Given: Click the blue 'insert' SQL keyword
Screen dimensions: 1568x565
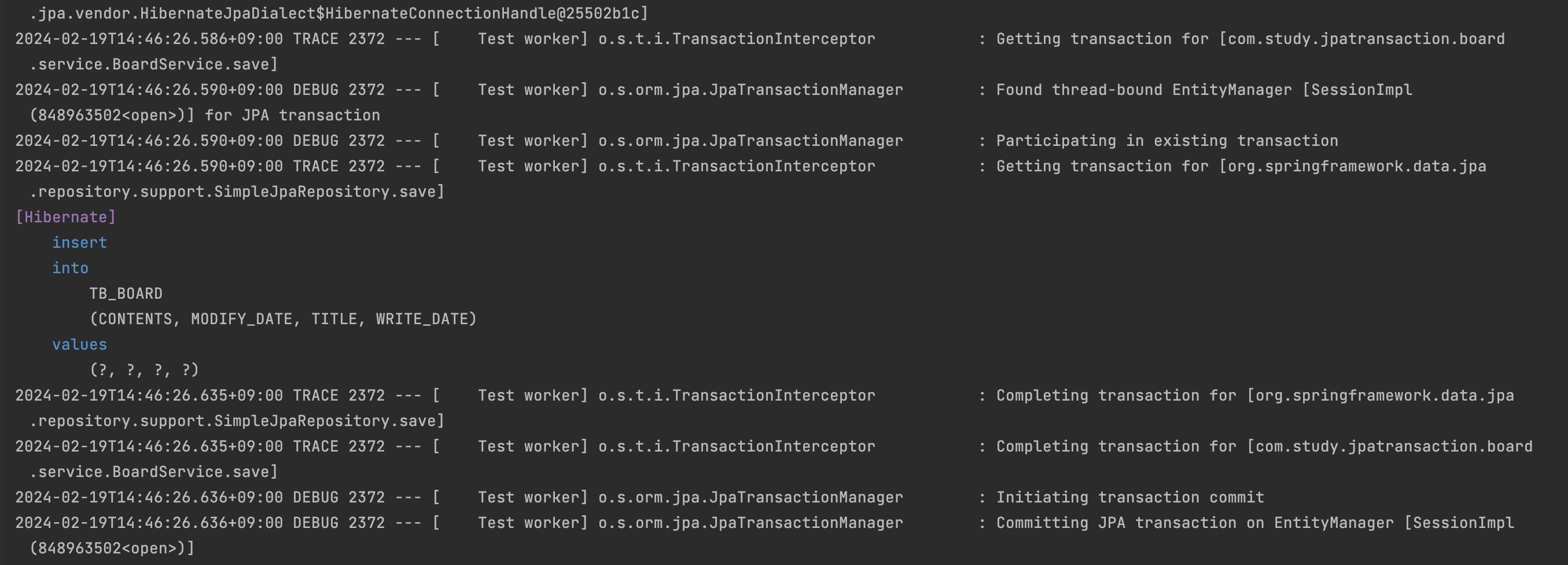Looking at the screenshot, I should click(79, 243).
